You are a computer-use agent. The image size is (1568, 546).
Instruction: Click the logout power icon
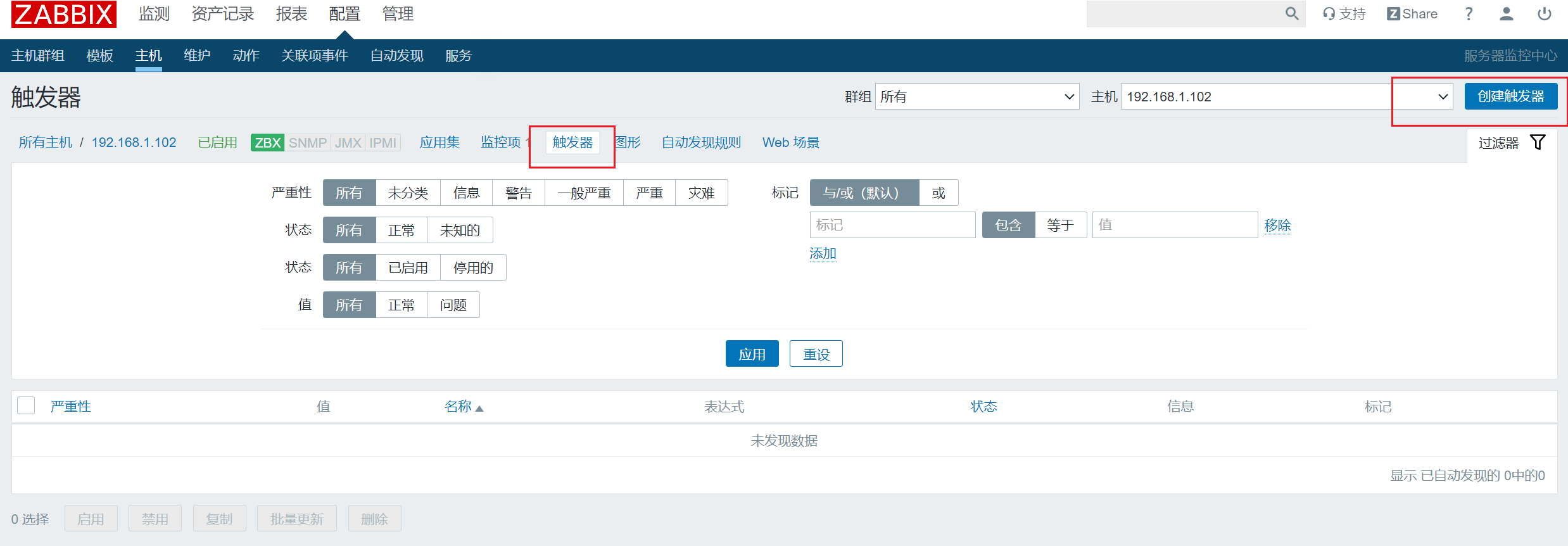[1545, 14]
